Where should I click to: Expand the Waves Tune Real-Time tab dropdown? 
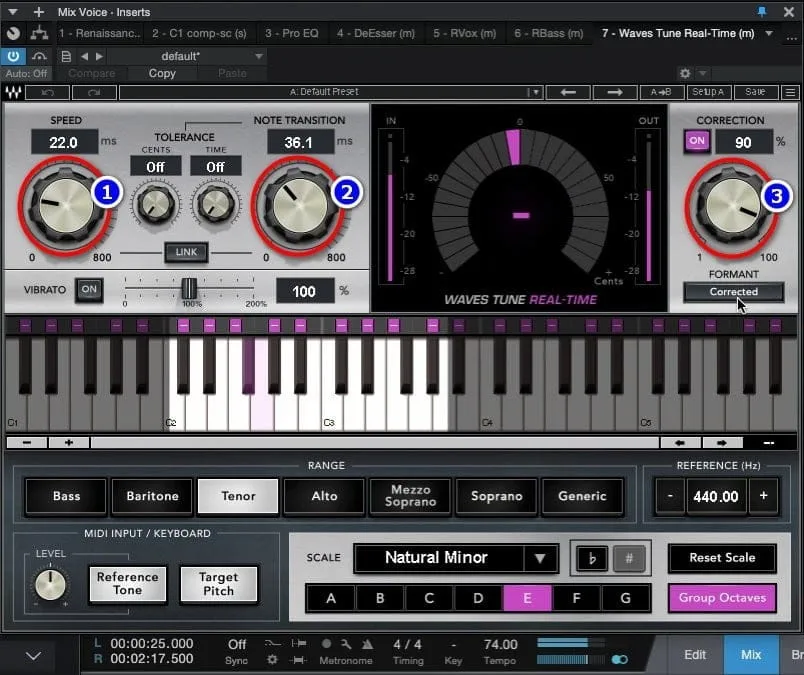point(769,33)
